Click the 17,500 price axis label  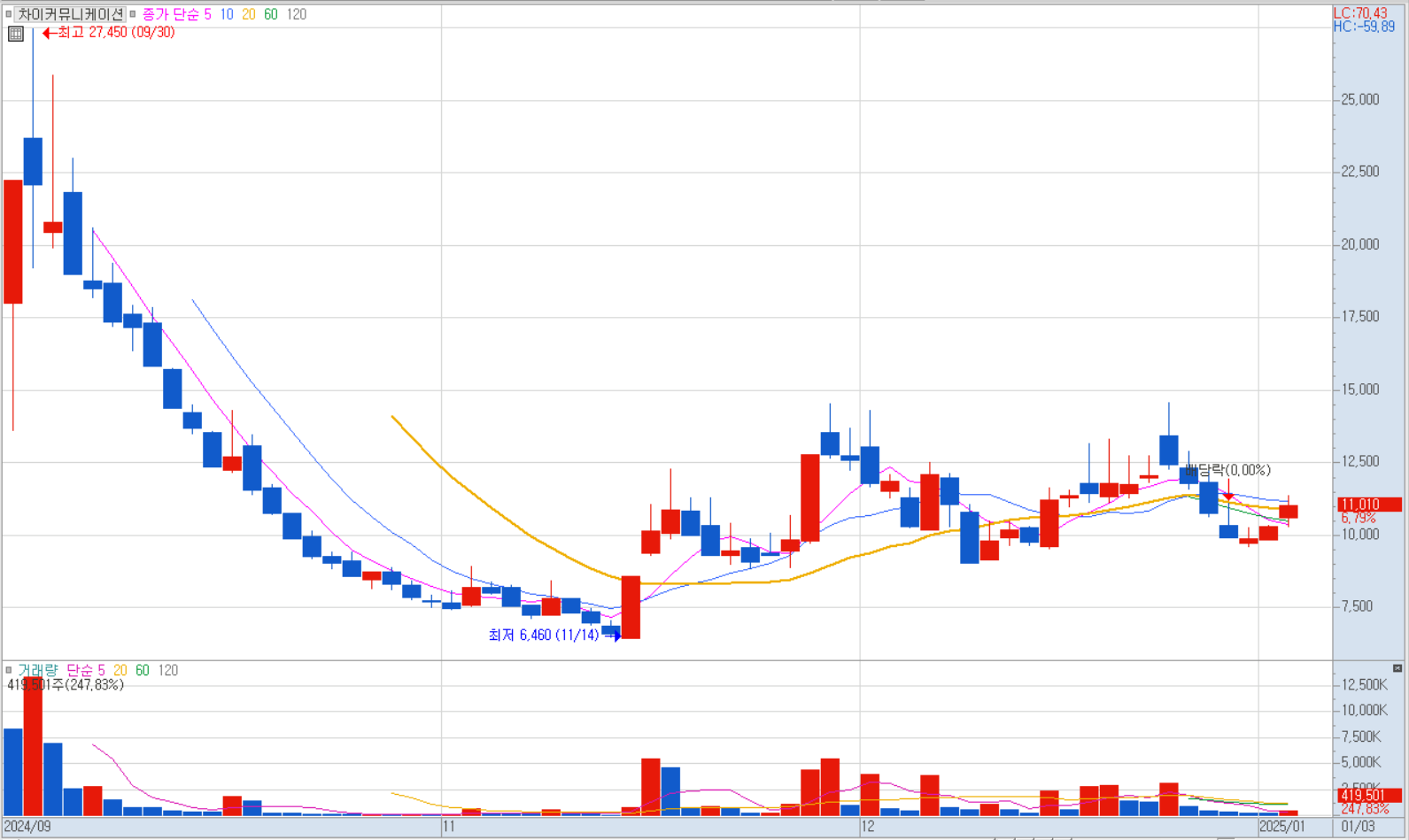click(1360, 317)
